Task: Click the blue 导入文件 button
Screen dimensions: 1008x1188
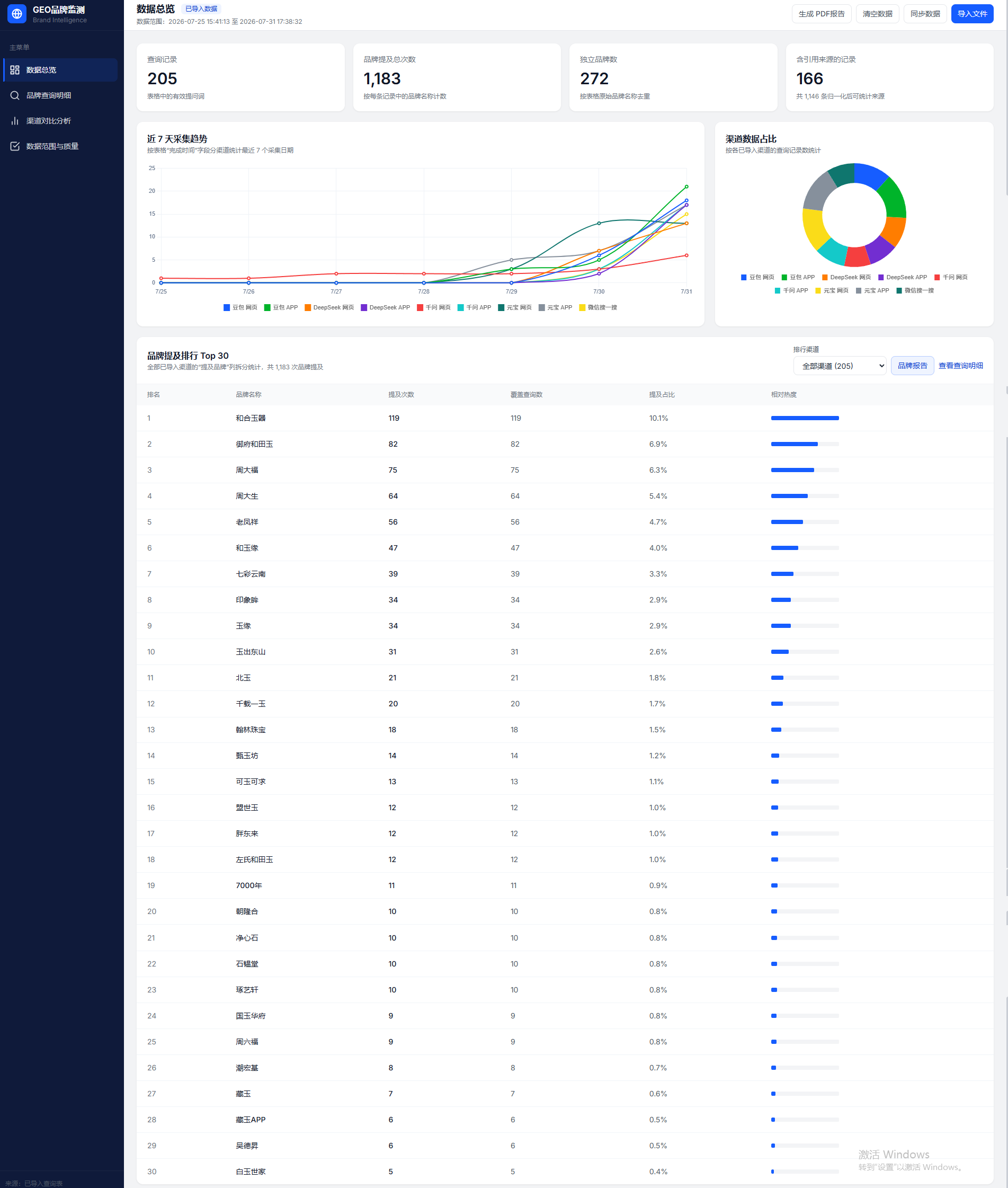Action: (x=972, y=14)
